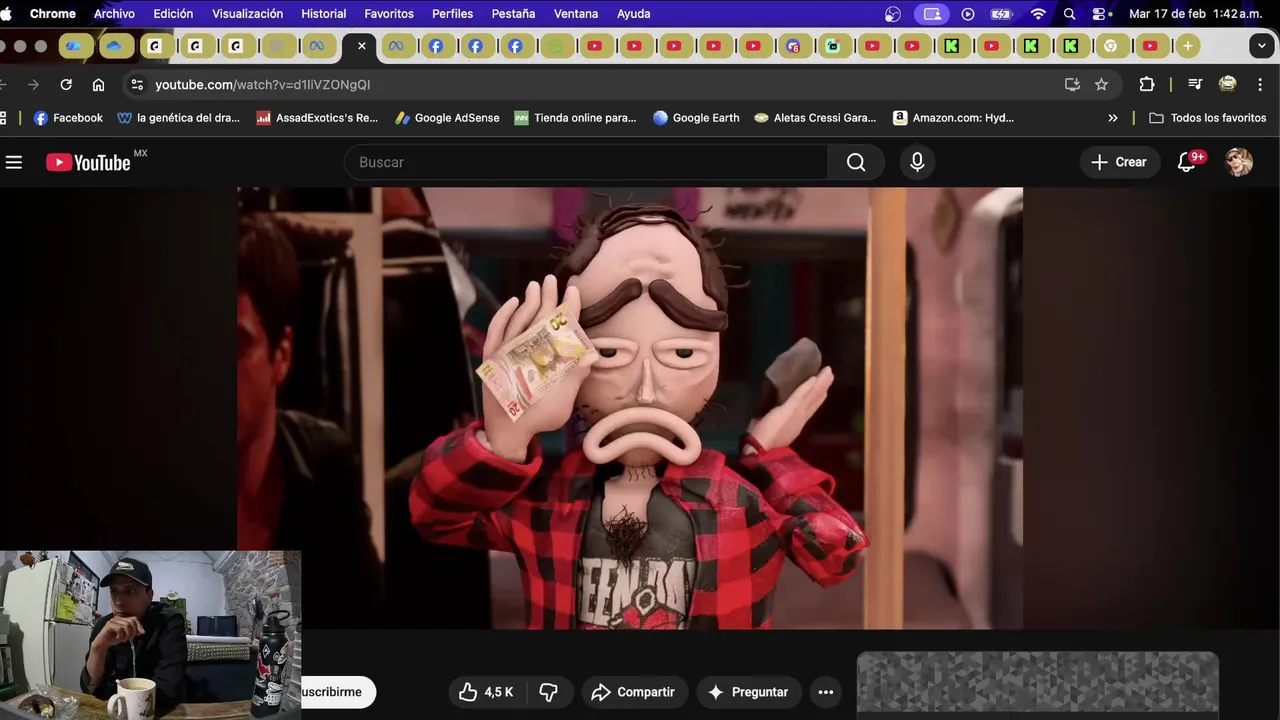
Task: Click date and time Mar 17 de feb
Action: [1196, 14]
